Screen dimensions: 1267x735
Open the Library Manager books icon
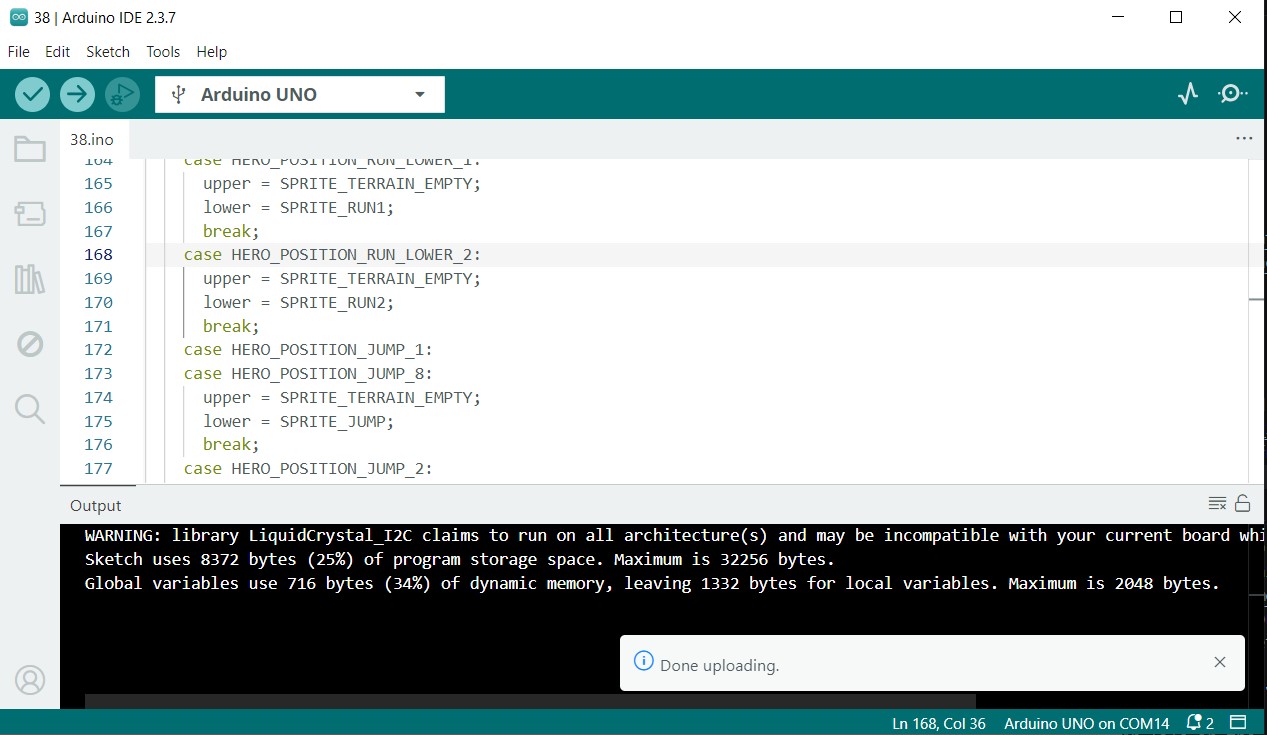[x=30, y=279]
